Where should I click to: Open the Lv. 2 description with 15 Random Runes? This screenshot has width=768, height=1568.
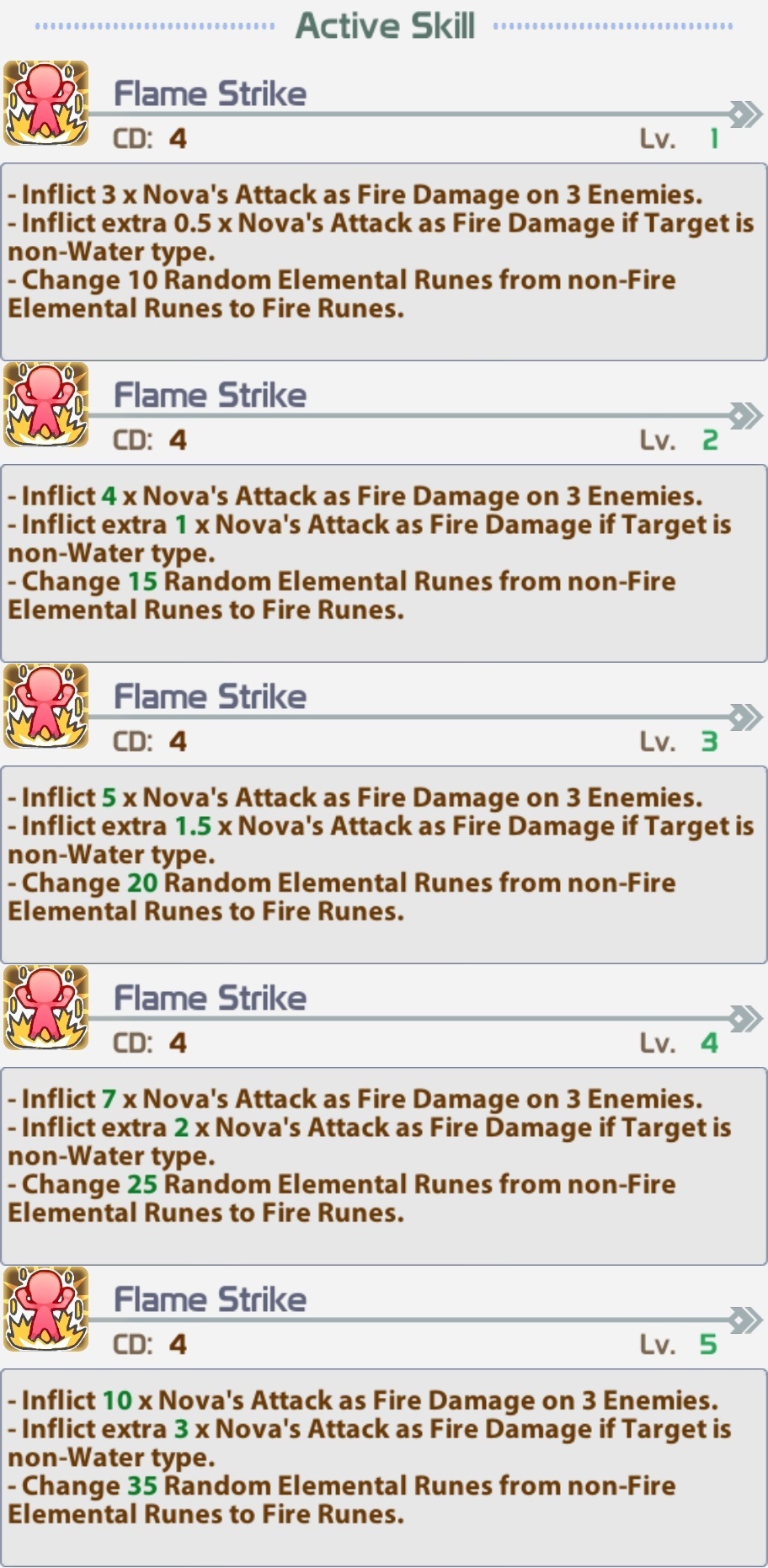pos(384,563)
